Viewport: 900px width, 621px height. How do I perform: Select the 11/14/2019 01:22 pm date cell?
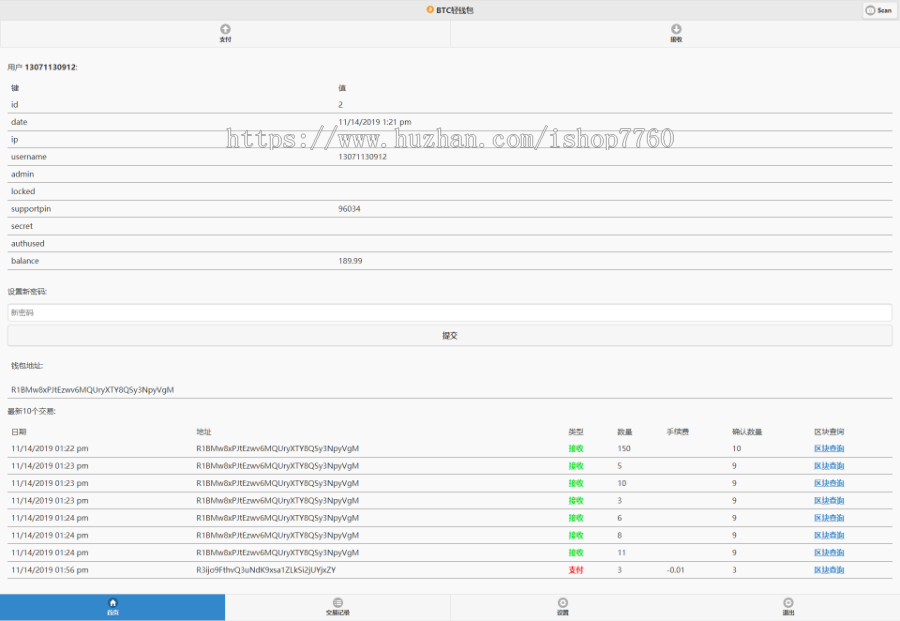point(50,448)
